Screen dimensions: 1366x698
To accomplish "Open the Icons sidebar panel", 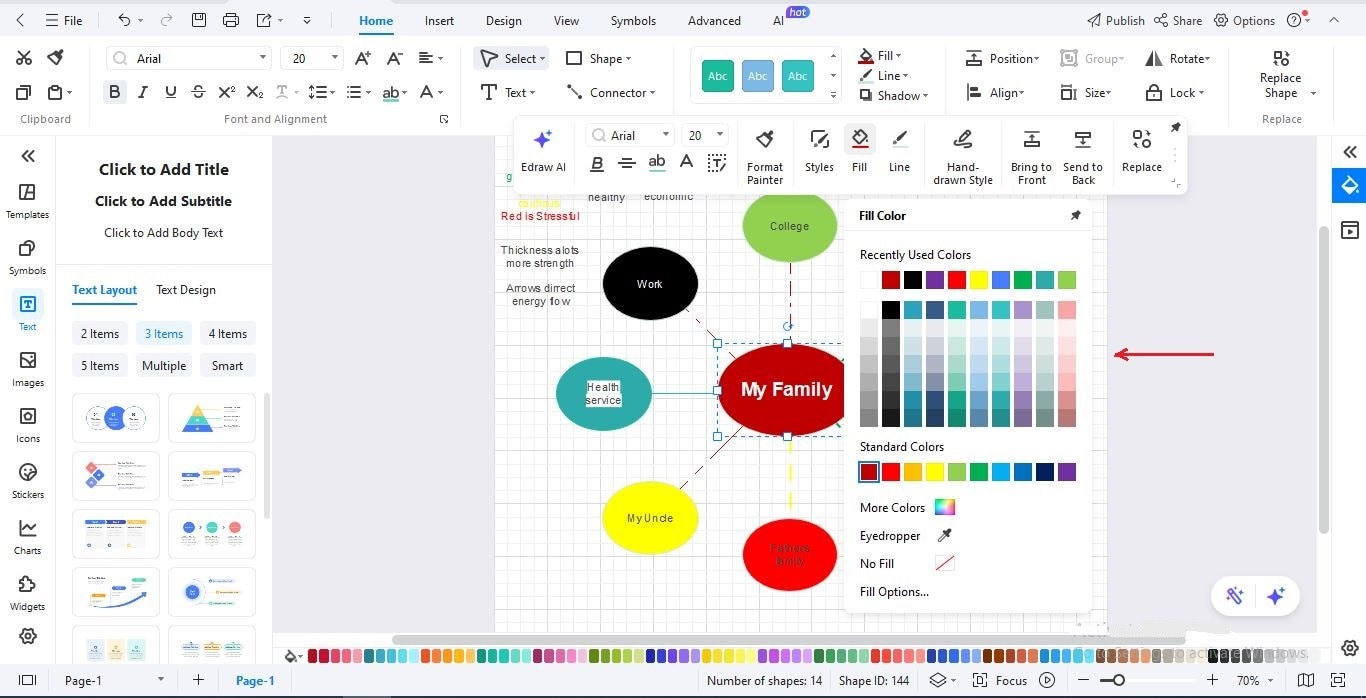I will click(x=27, y=425).
